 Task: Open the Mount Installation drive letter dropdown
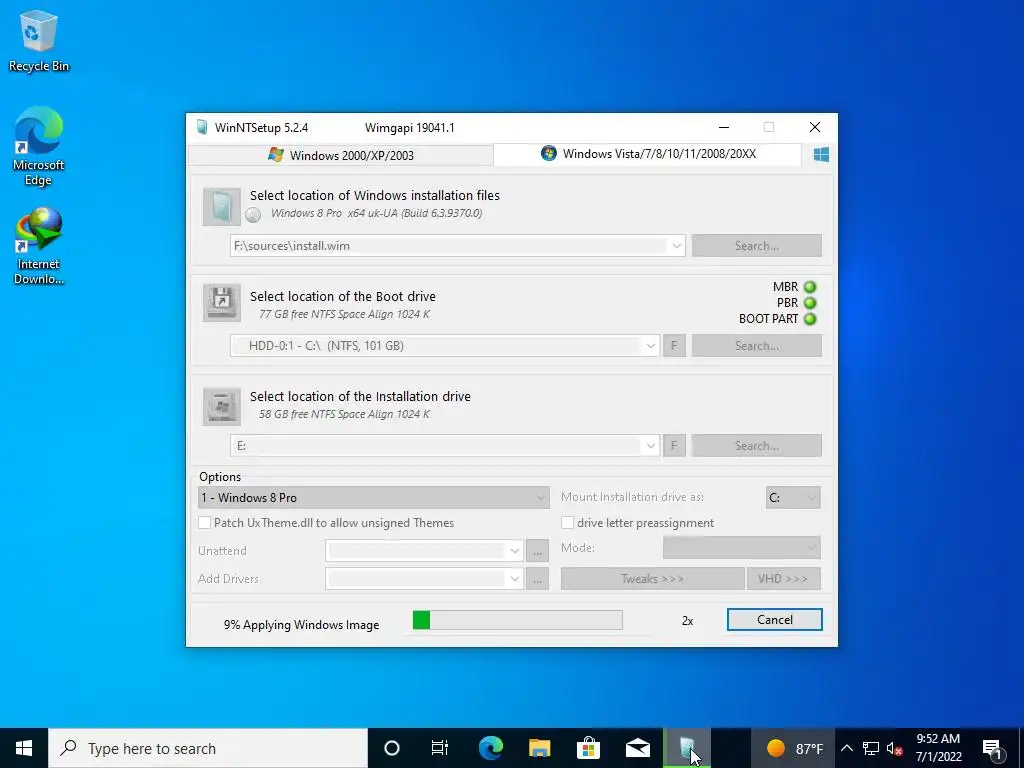[793, 498]
